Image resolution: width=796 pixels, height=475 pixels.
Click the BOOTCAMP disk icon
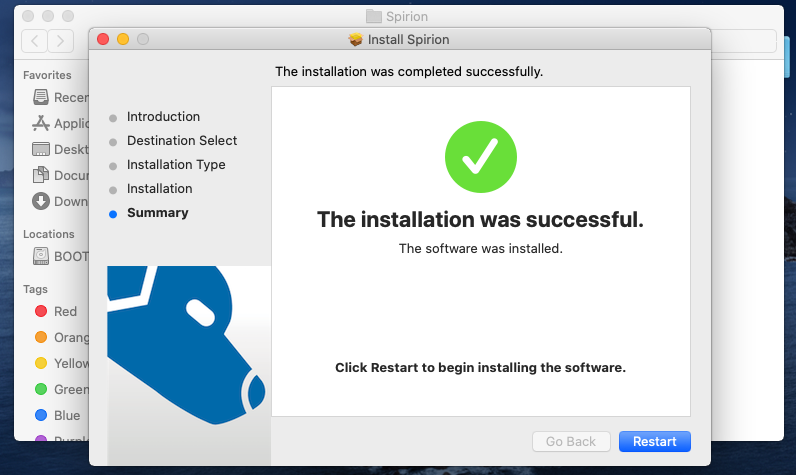41,256
